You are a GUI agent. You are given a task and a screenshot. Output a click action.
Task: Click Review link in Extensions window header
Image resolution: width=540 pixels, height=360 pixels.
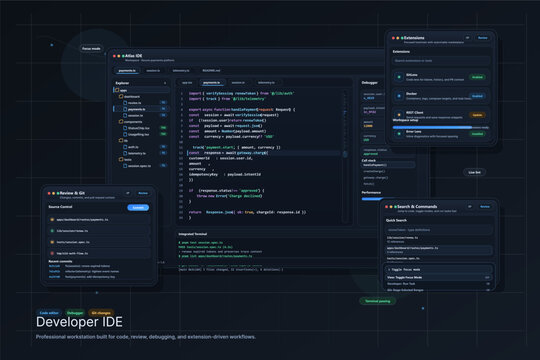tap(482, 38)
